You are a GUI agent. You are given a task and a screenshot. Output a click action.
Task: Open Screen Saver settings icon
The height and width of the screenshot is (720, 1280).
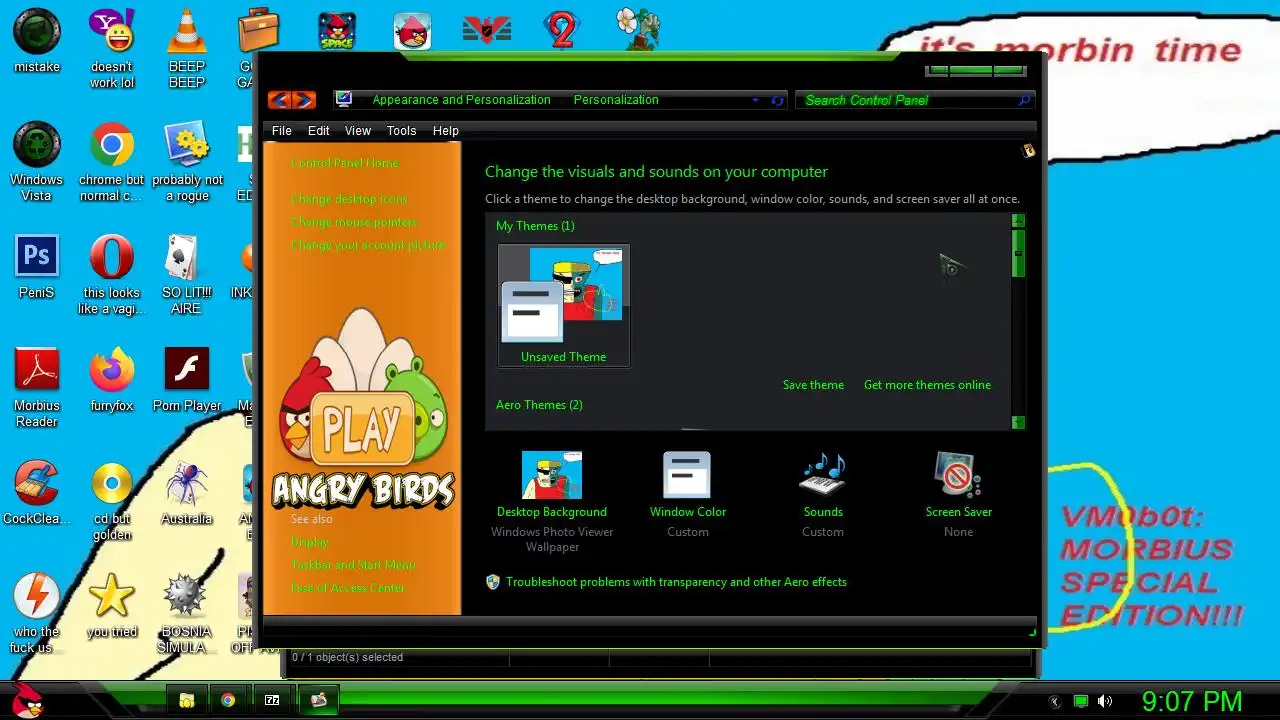958,475
